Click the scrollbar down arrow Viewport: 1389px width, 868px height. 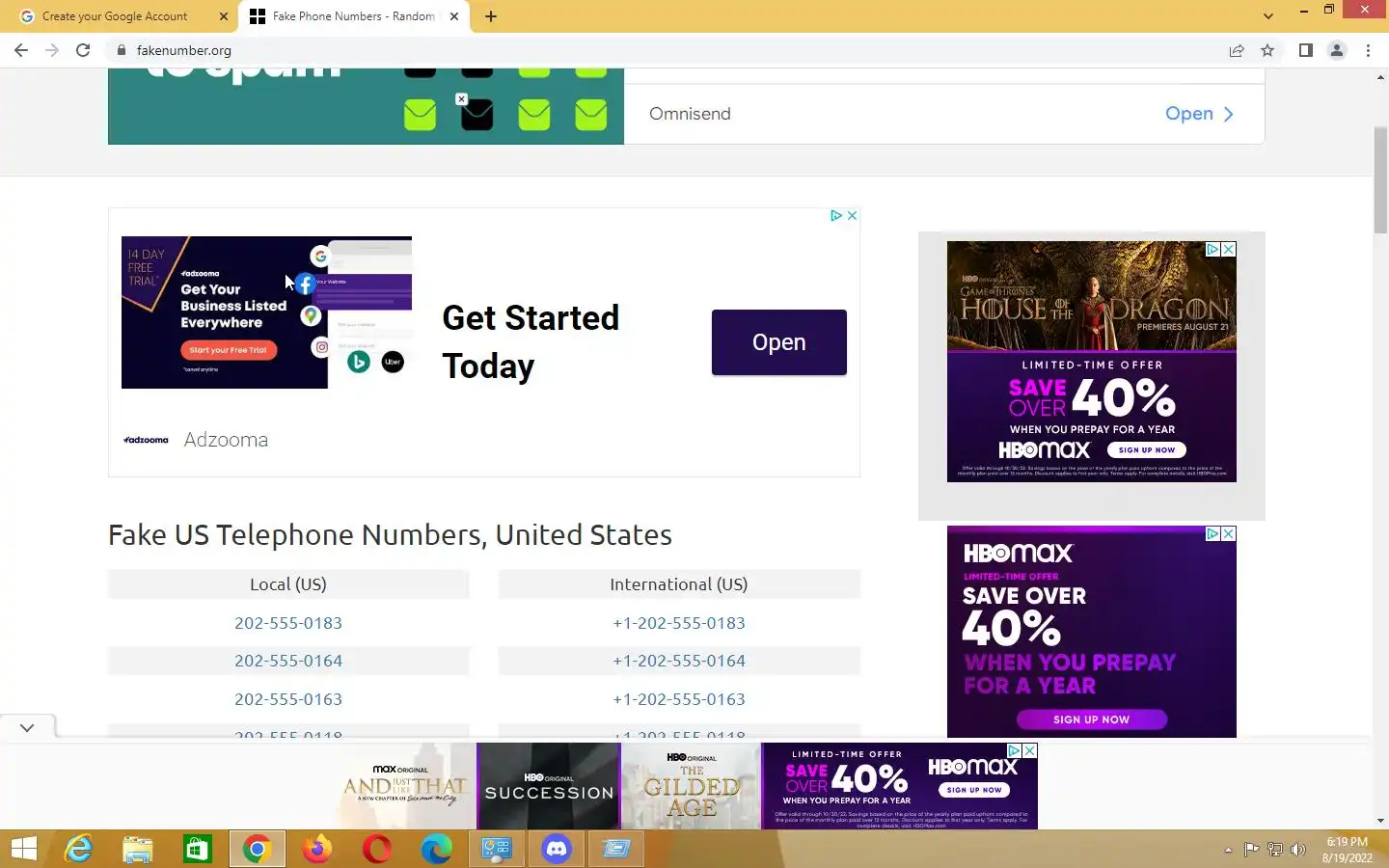click(x=1380, y=821)
